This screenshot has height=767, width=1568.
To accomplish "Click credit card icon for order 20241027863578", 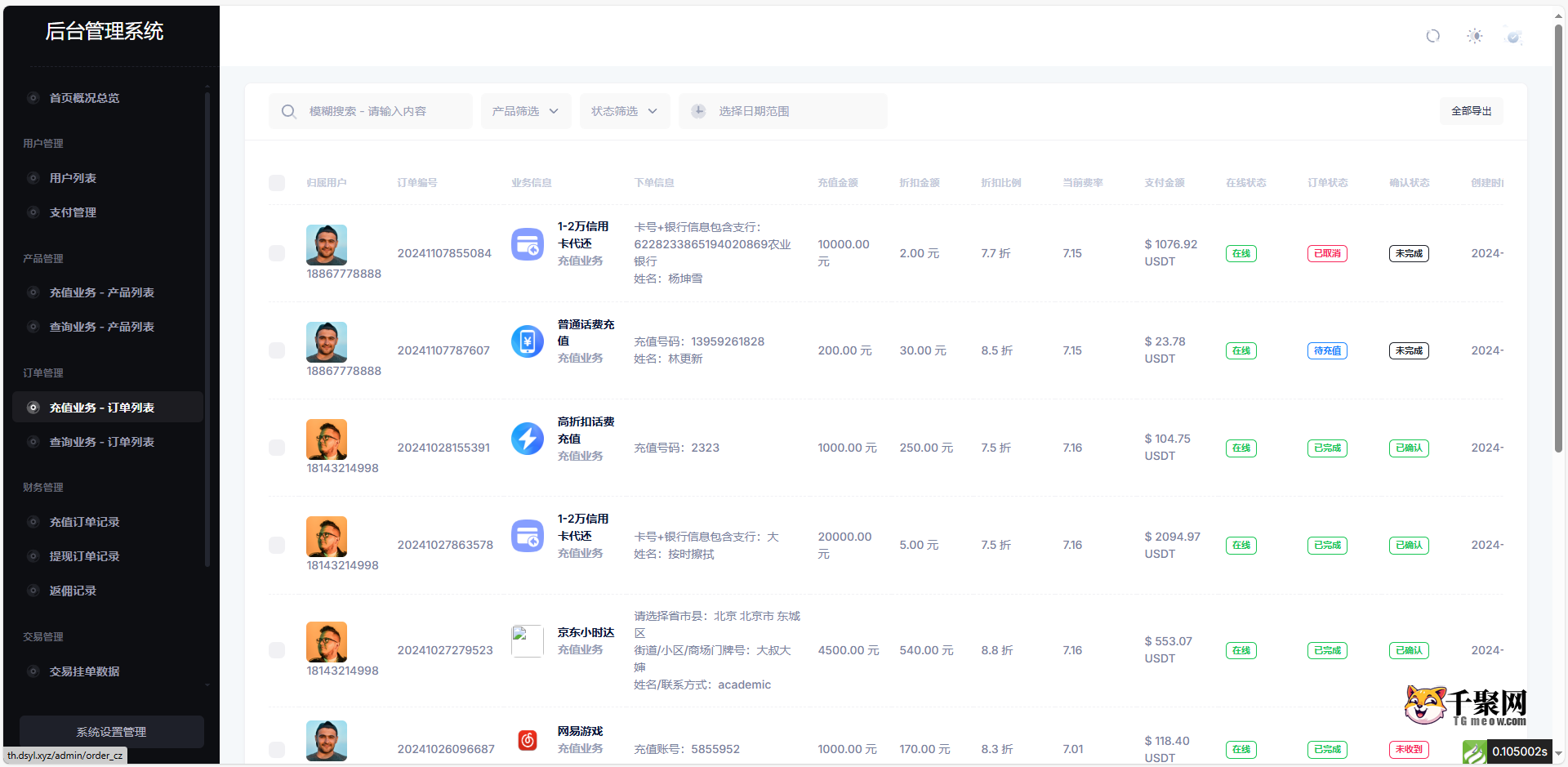I will (528, 536).
